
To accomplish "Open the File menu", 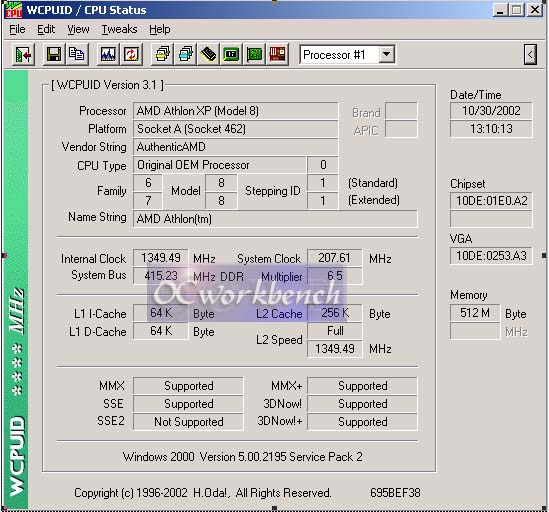I will (x=18, y=29).
